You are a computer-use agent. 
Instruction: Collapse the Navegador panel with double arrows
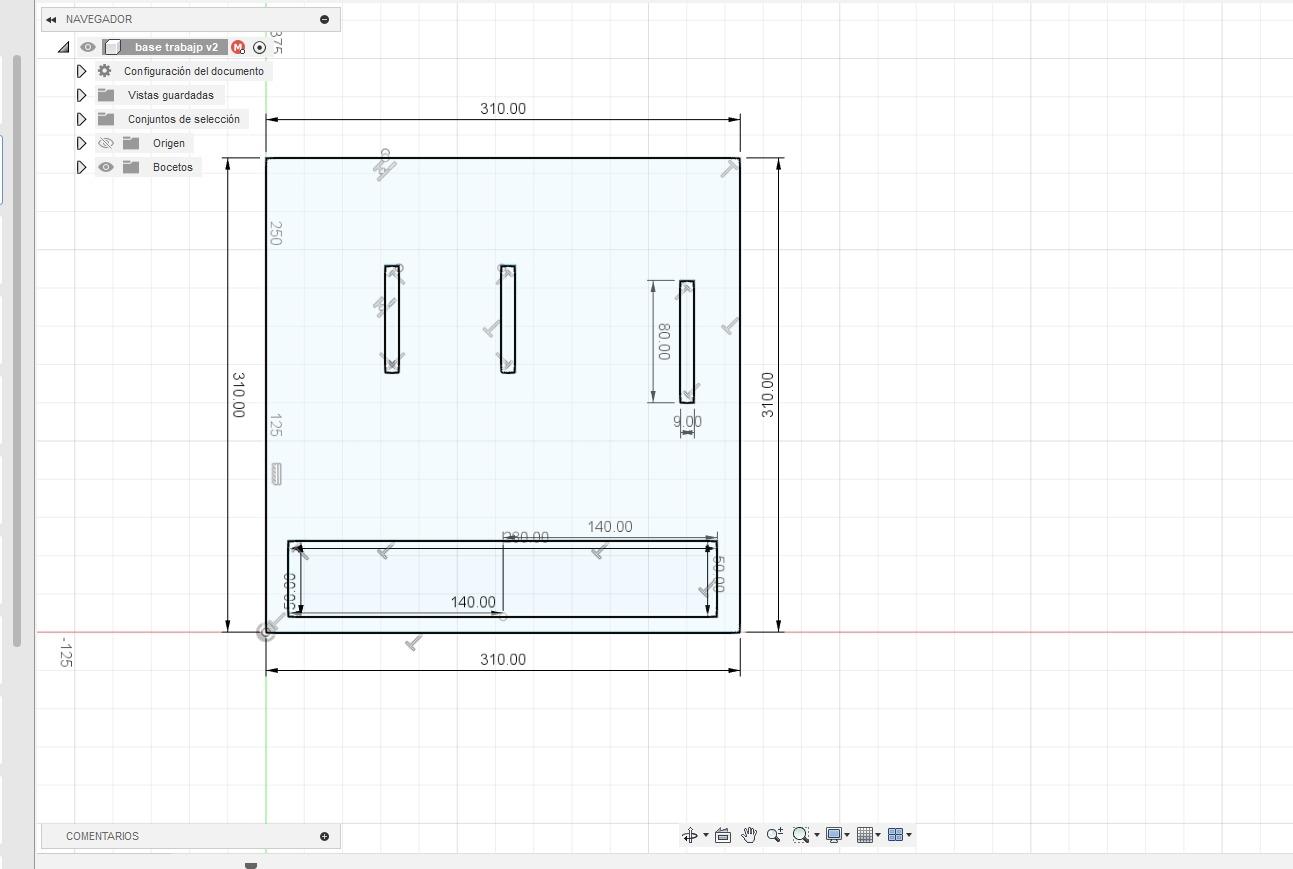pyautogui.click(x=51, y=19)
